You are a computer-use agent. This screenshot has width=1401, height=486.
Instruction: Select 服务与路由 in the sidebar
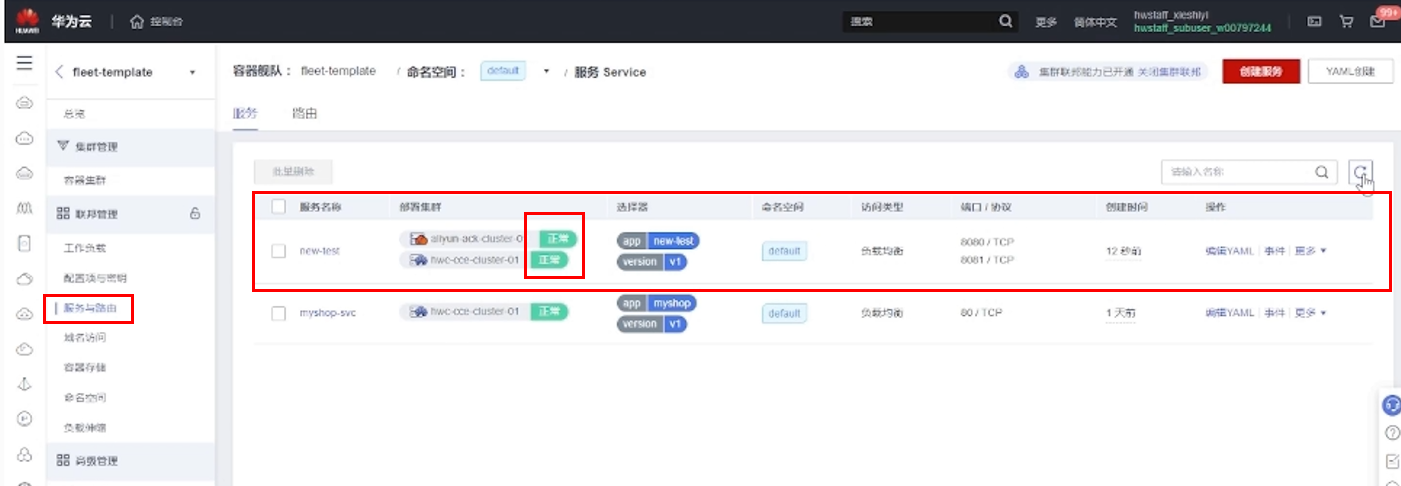tap(90, 308)
